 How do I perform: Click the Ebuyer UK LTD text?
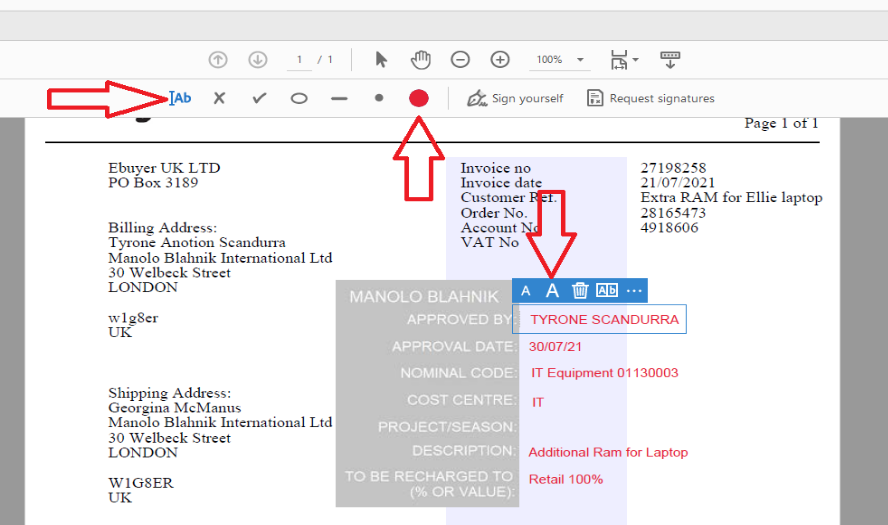click(x=164, y=168)
